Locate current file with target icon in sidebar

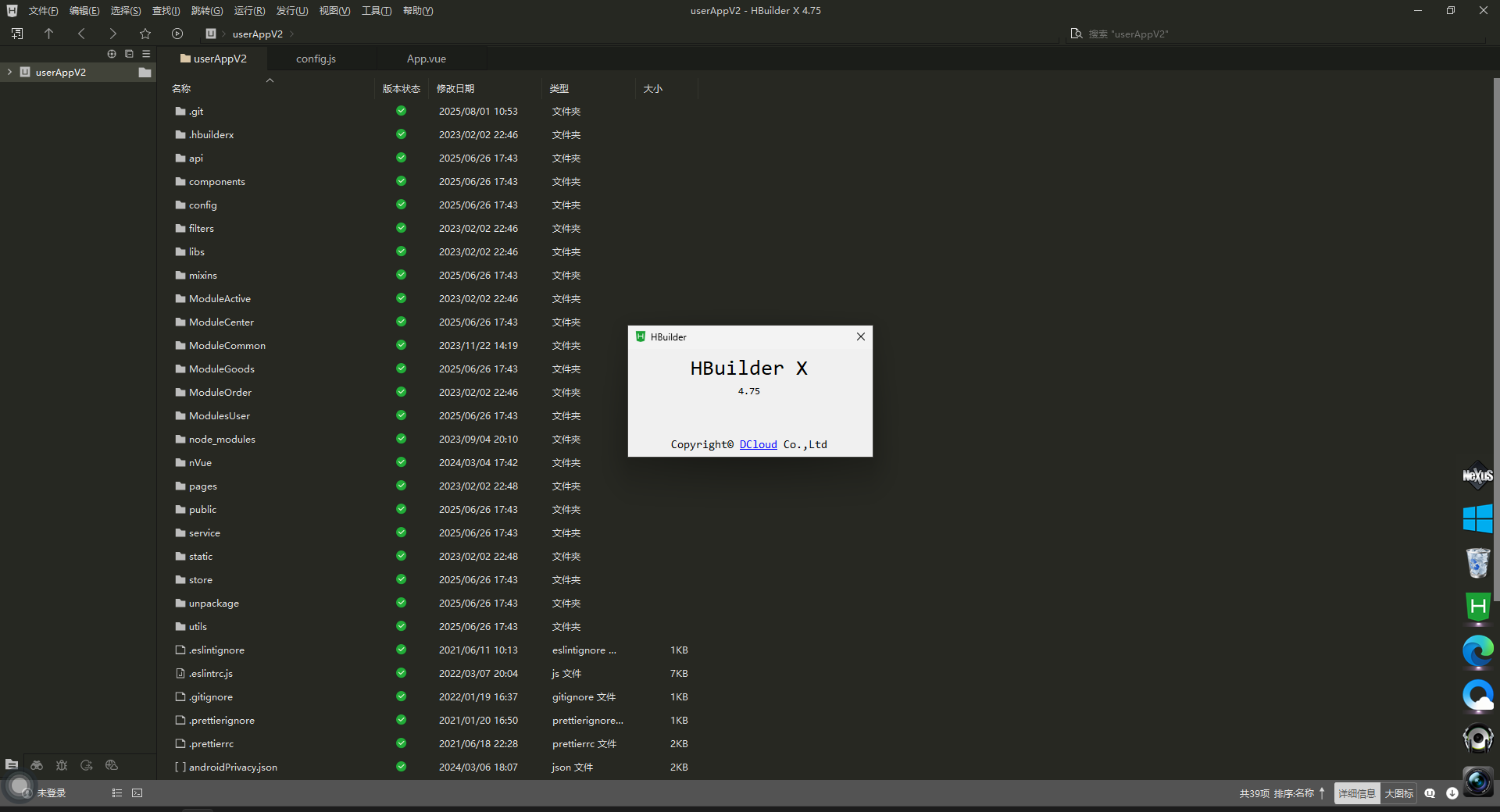(x=112, y=54)
